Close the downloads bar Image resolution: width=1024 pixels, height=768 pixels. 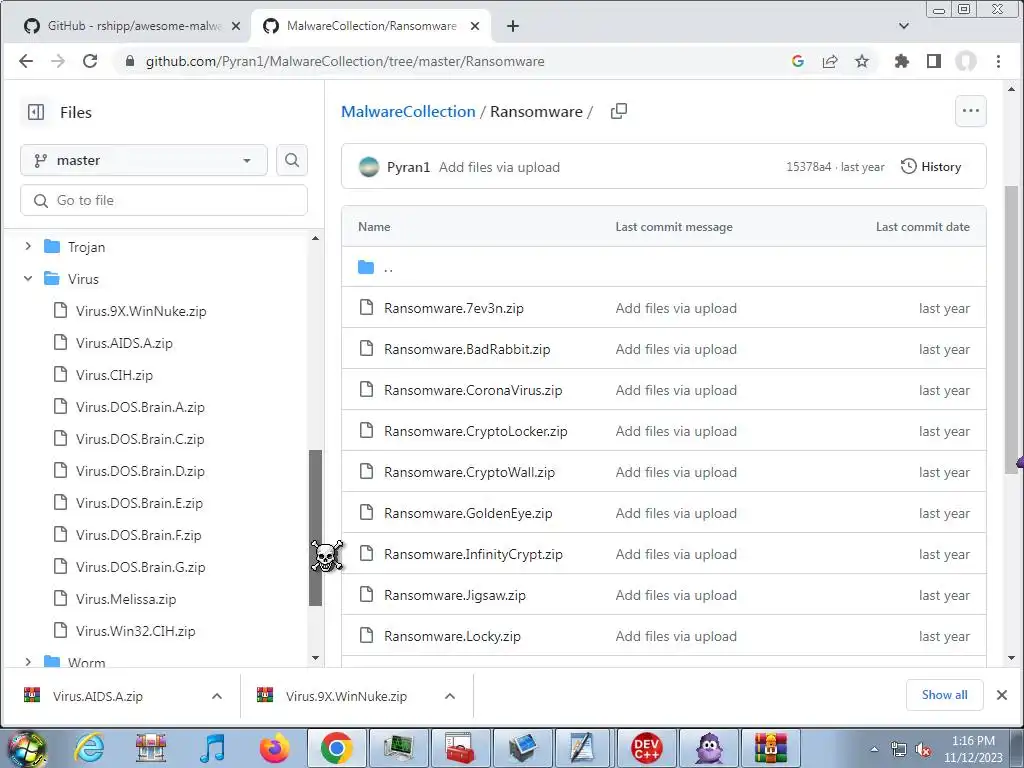(x=1002, y=695)
